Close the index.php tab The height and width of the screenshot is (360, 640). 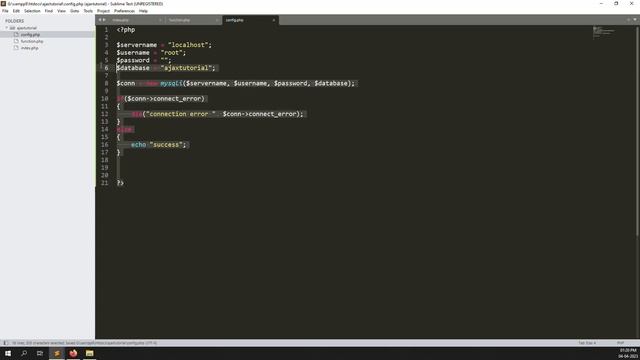point(160,20)
